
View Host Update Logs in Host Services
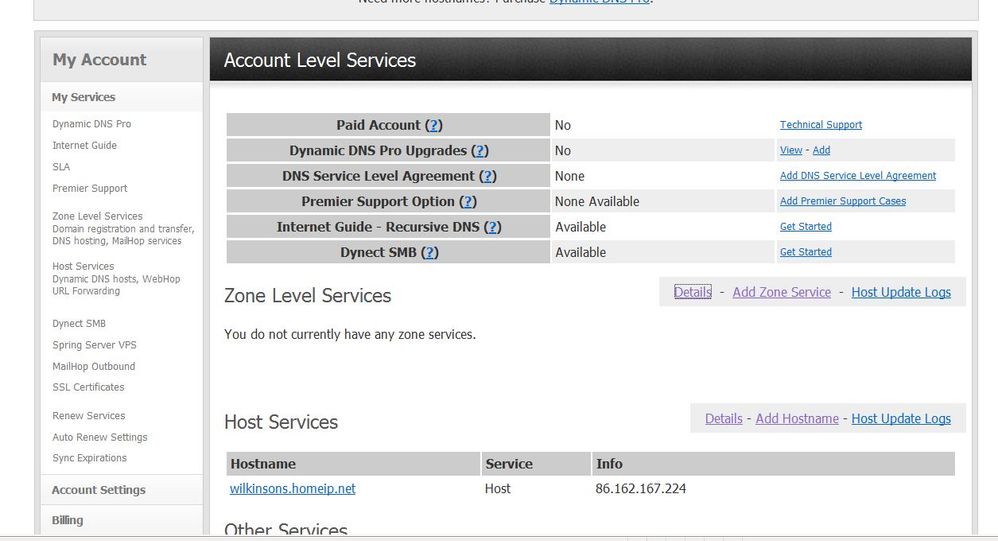[x=900, y=419]
